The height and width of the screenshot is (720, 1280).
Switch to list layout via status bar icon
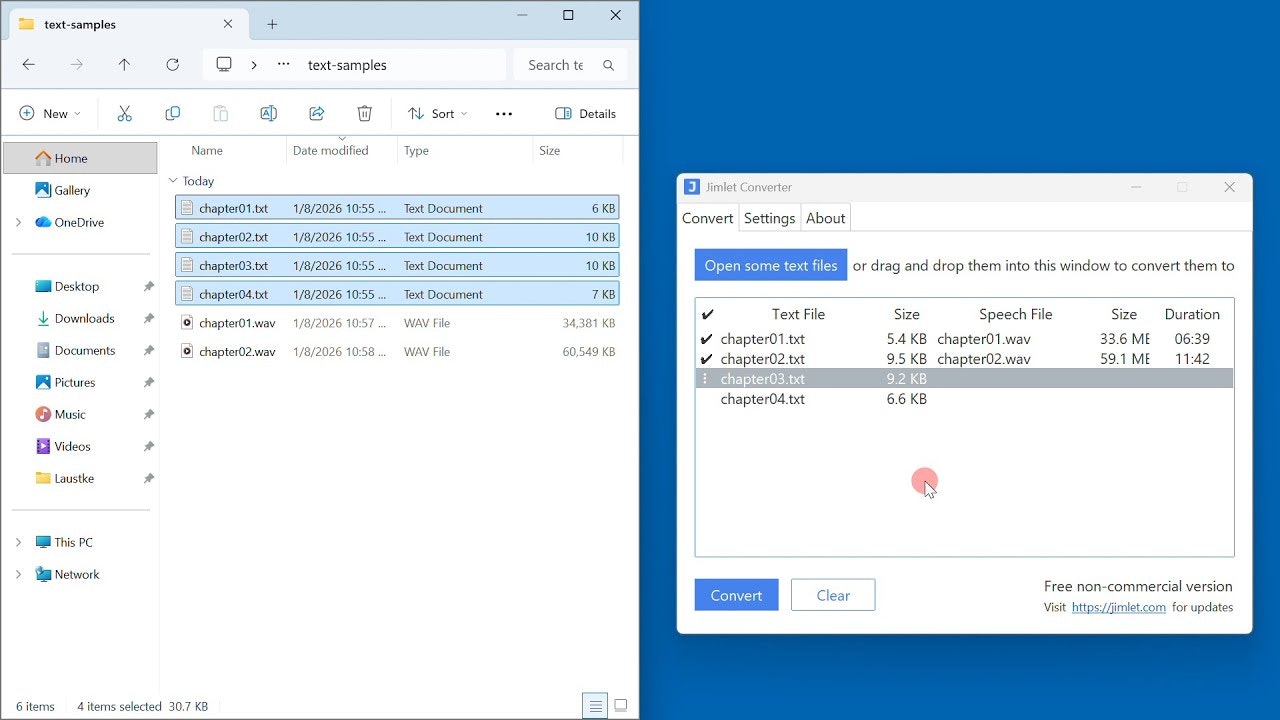pos(595,705)
